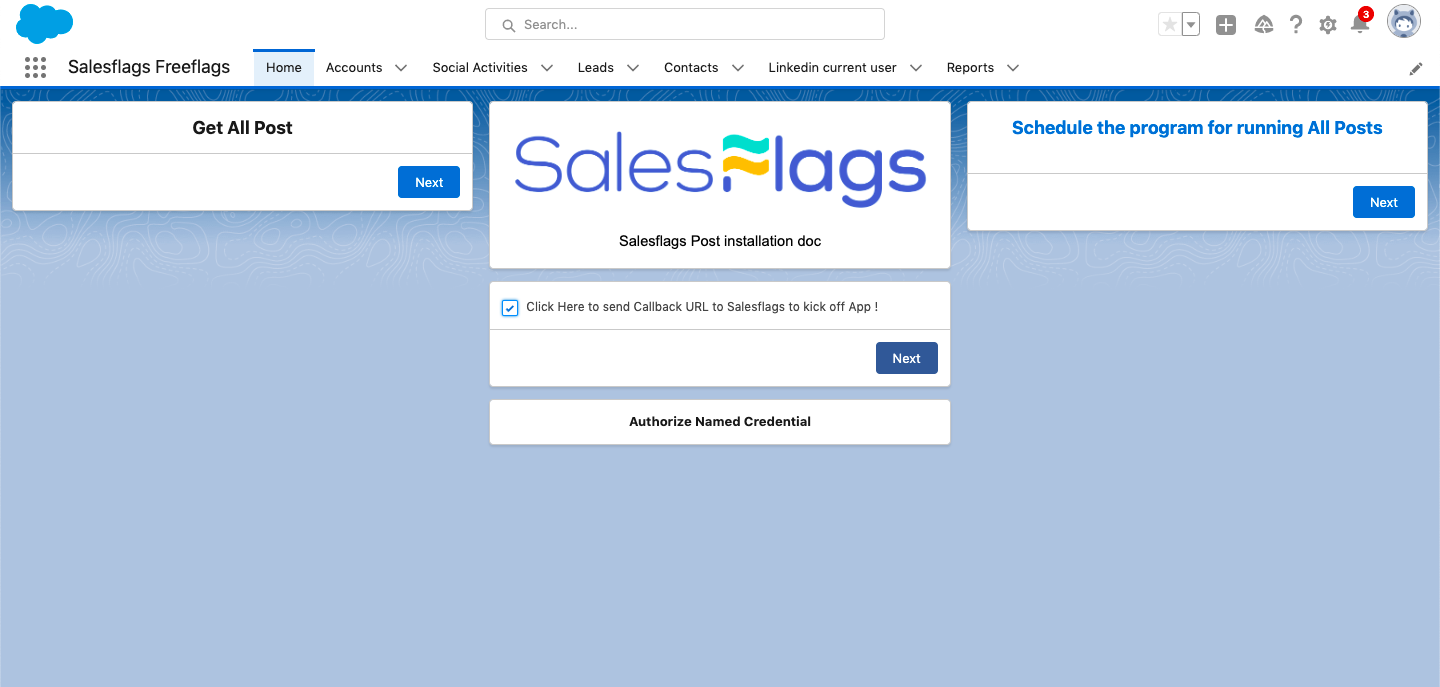Open the Trailhead guidance icon
Screen dimensions: 1440x687
click(1263, 25)
